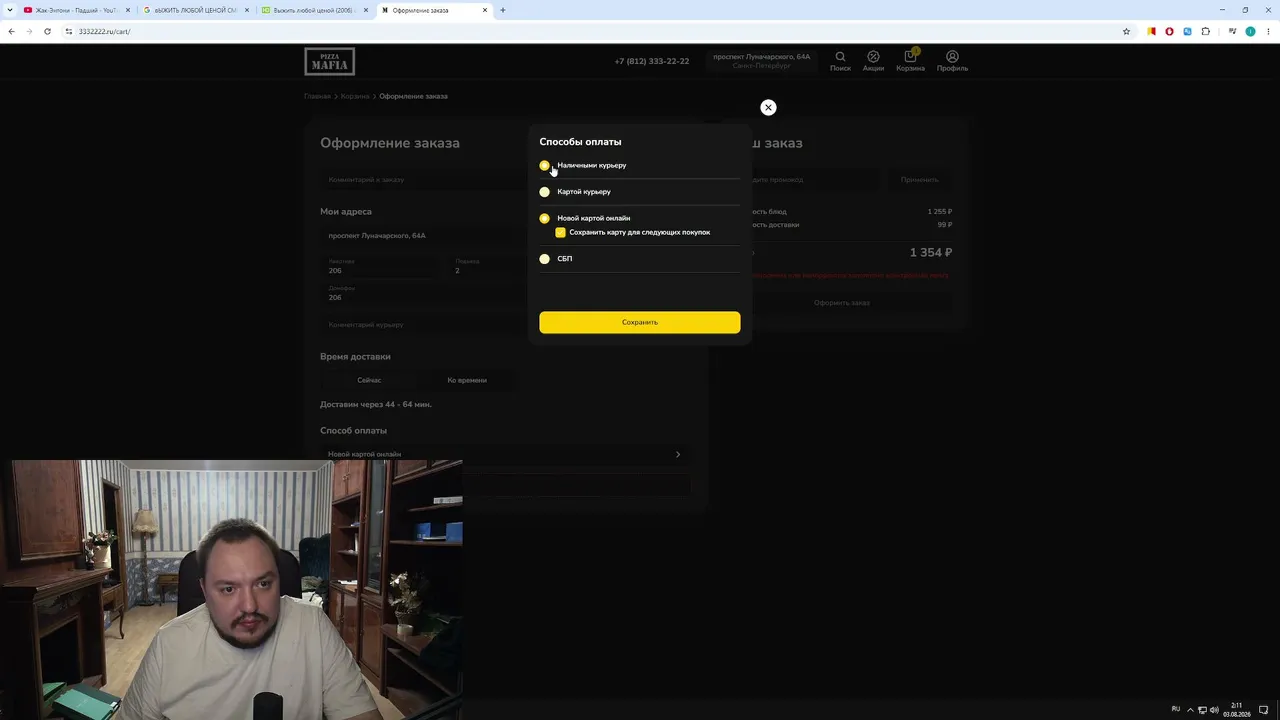Select СБП payment option
1280x720 pixels.
[x=544, y=259]
